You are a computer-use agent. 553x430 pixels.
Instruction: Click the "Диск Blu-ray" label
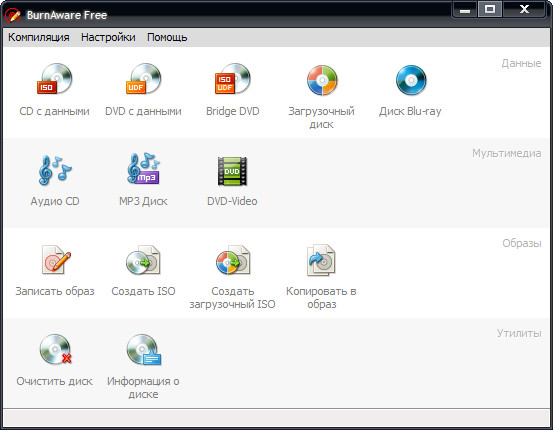[x=410, y=111]
